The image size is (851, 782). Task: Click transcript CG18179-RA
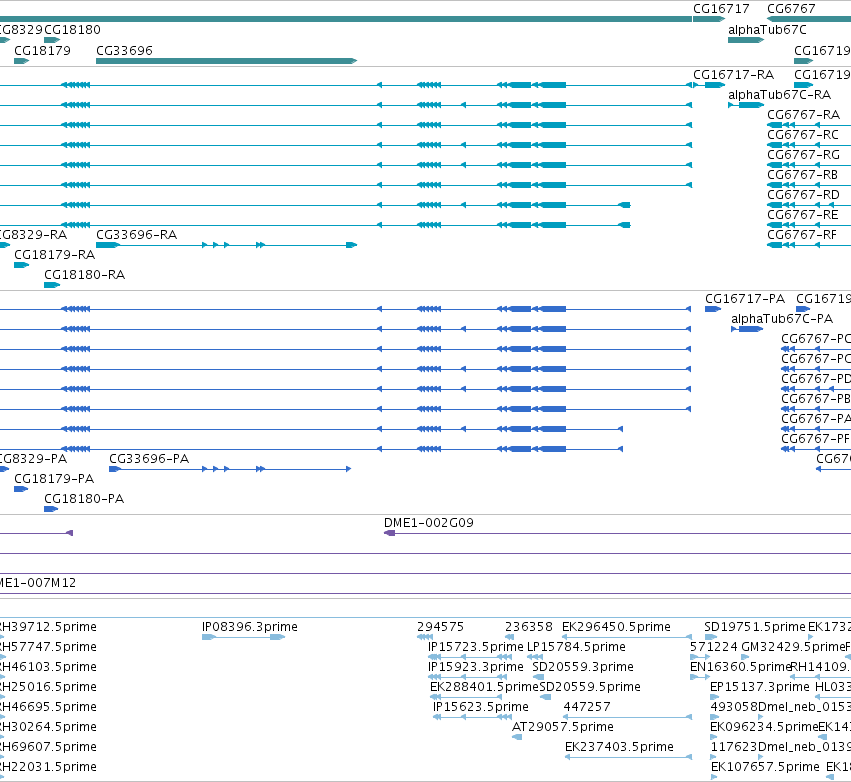pyautogui.click(x=54, y=255)
